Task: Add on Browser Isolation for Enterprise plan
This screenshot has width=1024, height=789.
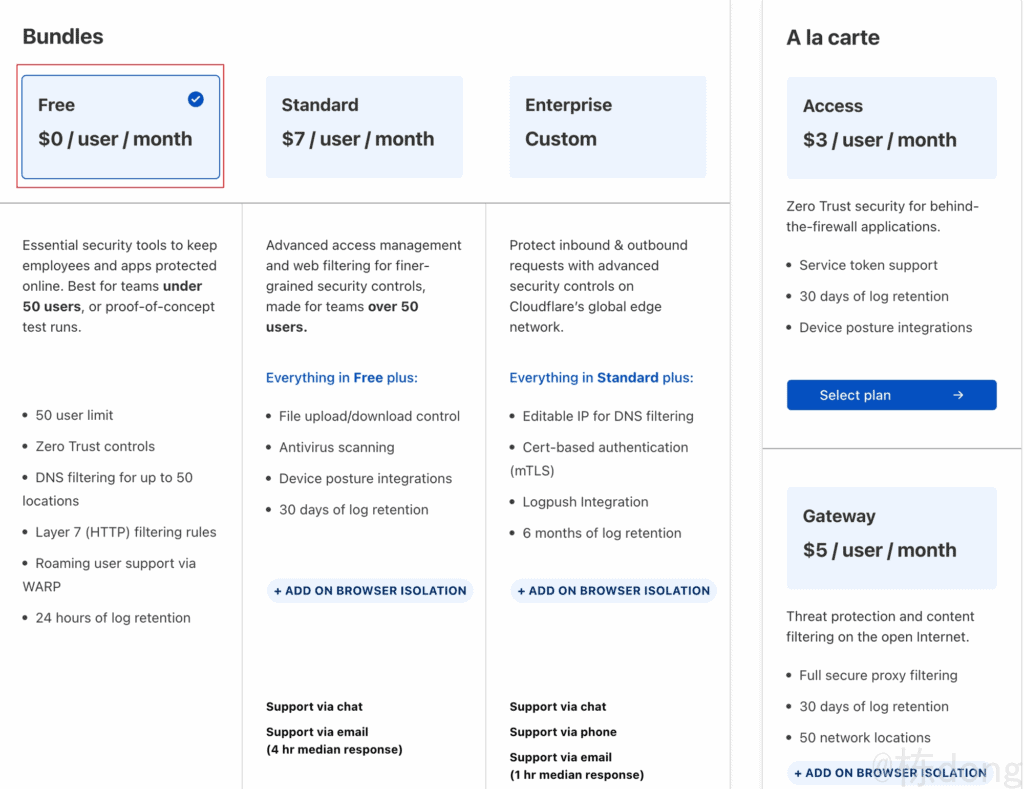Action: tap(613, 590)
